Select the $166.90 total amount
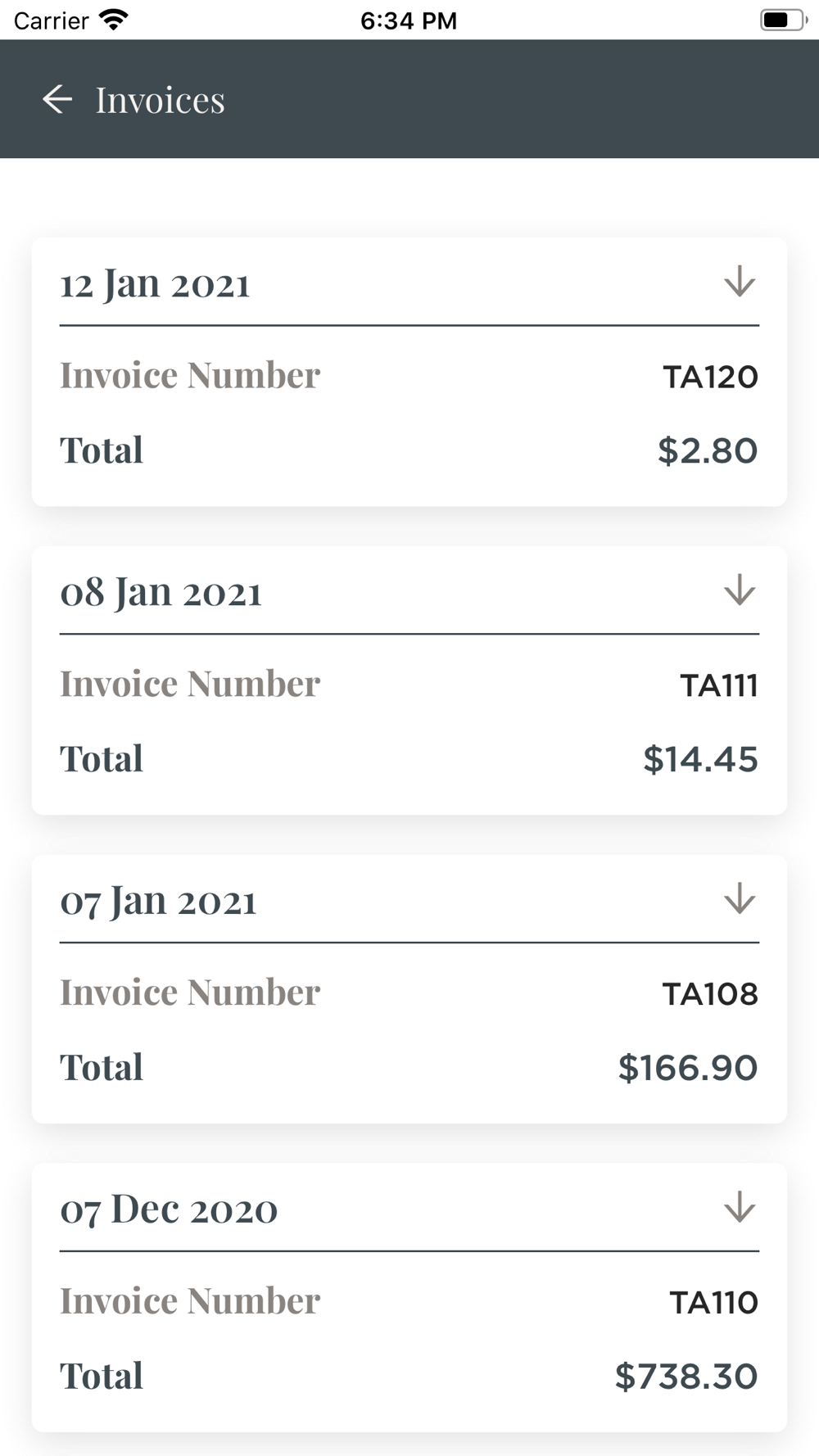Image resolution: width=819 pixels, height=1456 pixels. pyautogui.click(x=688, y=1068)
